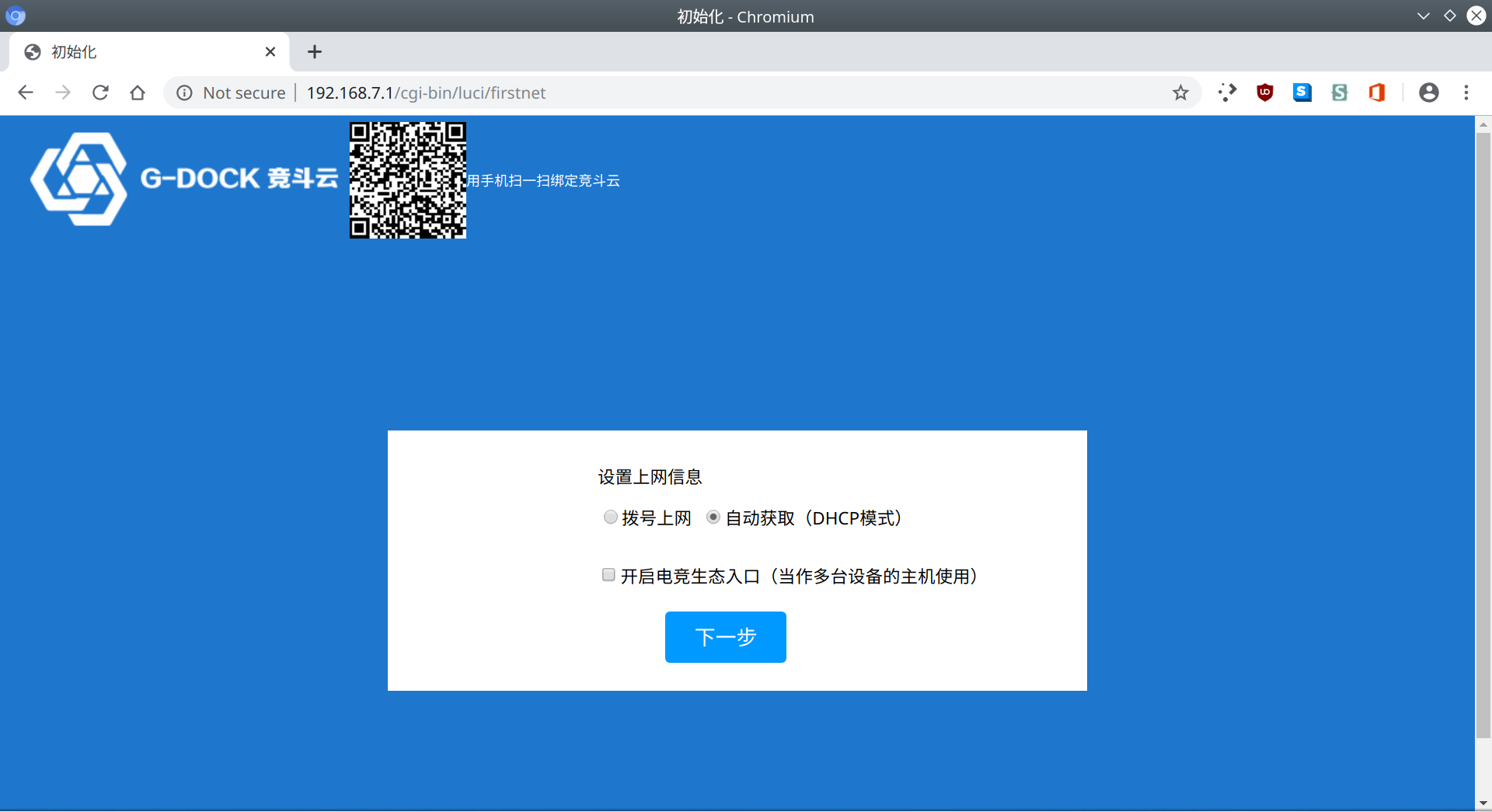Bookmark this page with the star icon
Image resolution: width=1492 pixels, height=812 pixels.
(x=1180, y=93)
